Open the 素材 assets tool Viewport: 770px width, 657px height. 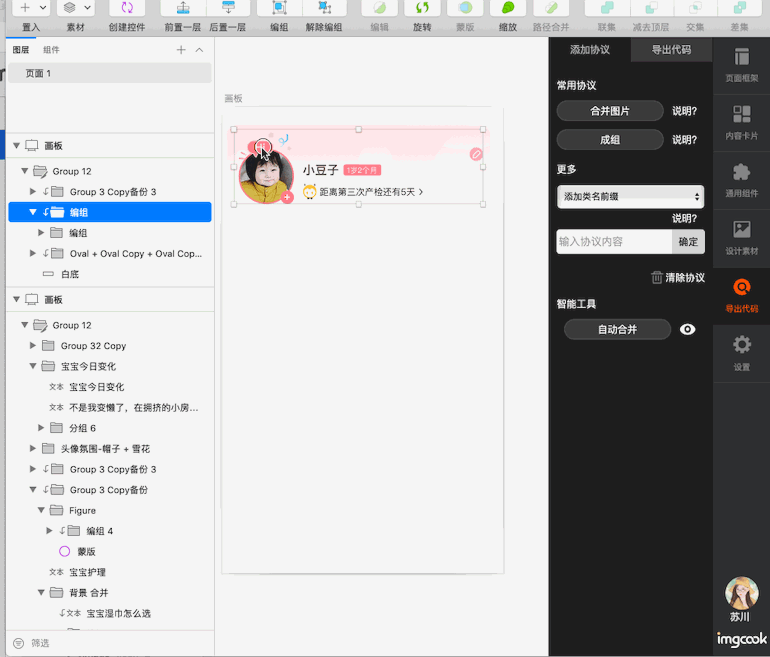pos(70,8)
